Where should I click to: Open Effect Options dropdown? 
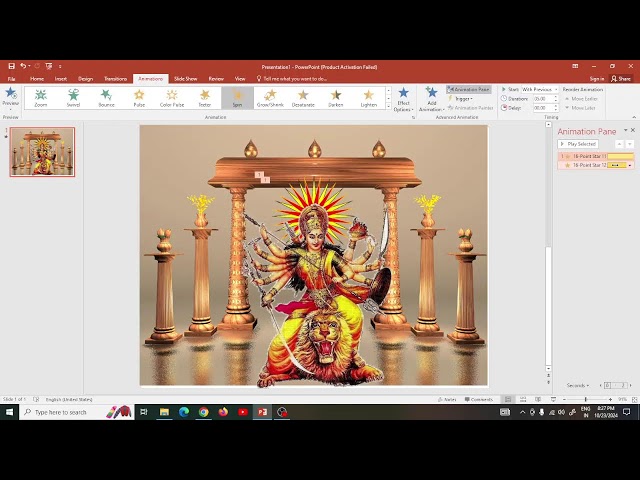(403, 99)
